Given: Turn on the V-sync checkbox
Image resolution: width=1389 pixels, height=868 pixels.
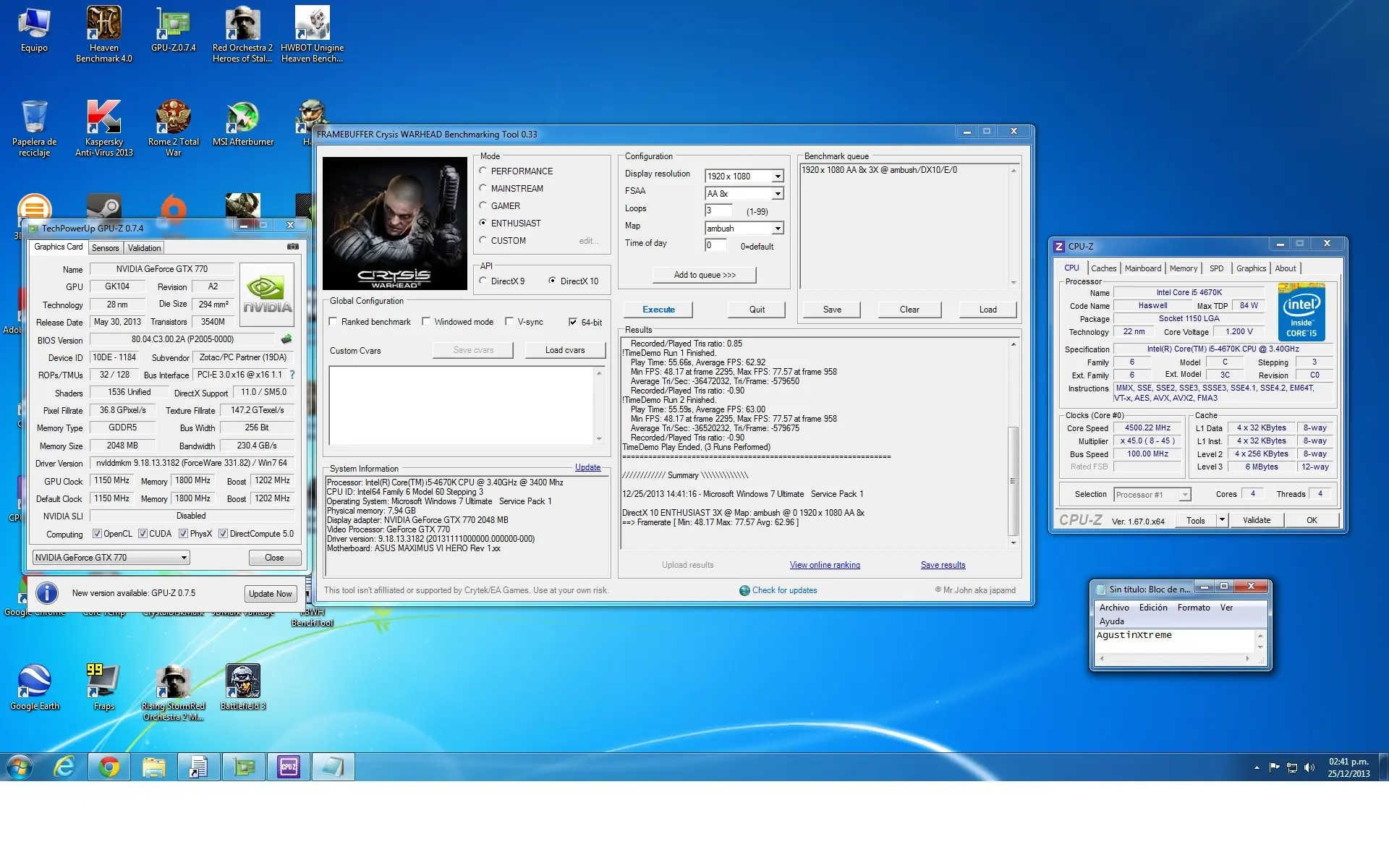Looking at the screenshot, I should click(x=509, y=321).
